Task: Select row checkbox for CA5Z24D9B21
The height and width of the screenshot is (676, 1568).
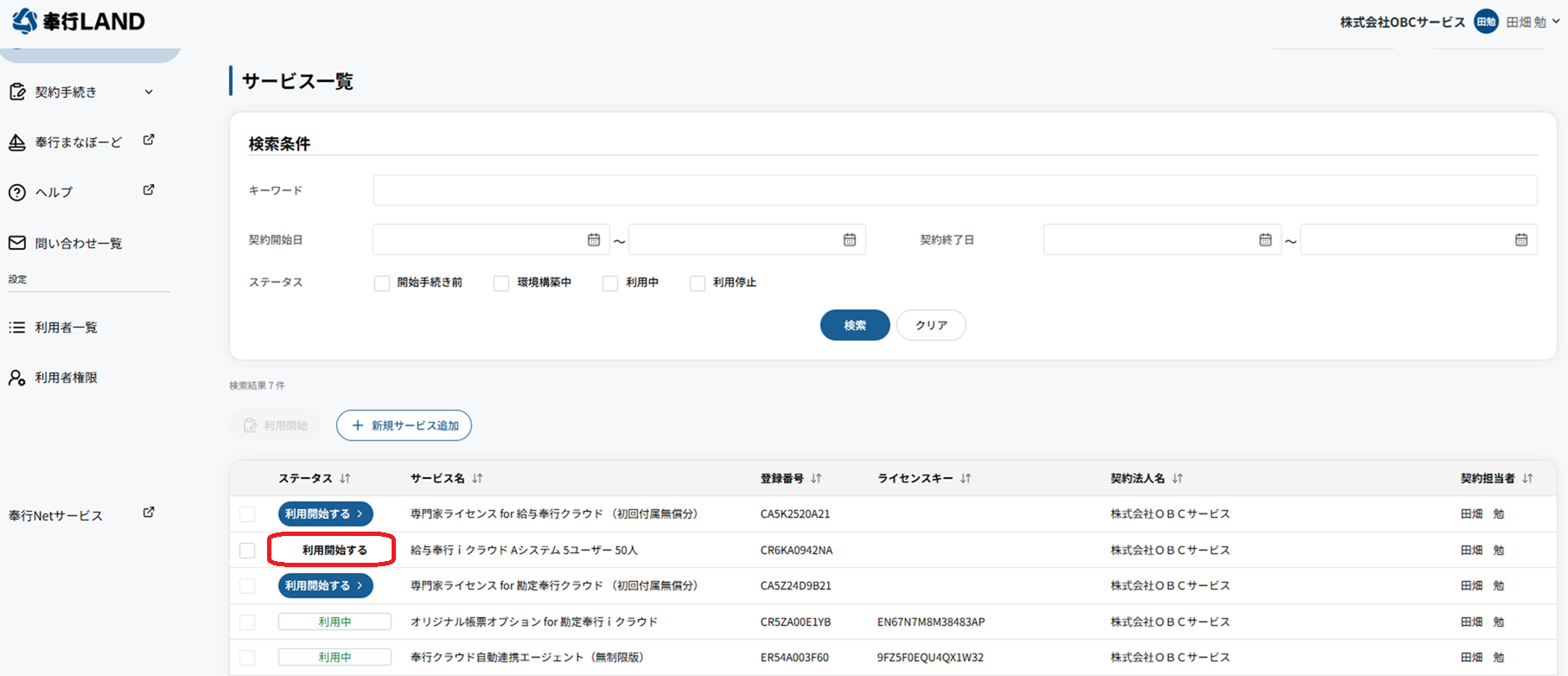Action: [x=247, y=586]
